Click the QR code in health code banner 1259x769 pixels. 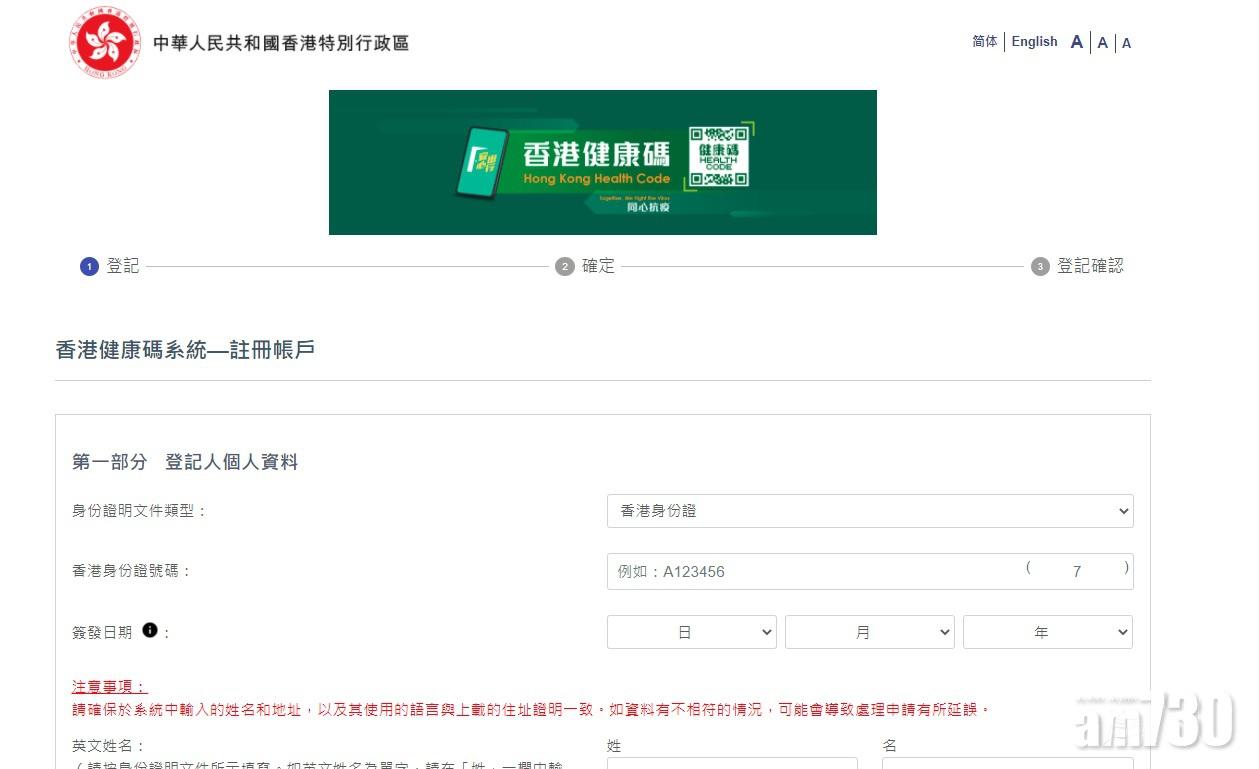[718, 156]
